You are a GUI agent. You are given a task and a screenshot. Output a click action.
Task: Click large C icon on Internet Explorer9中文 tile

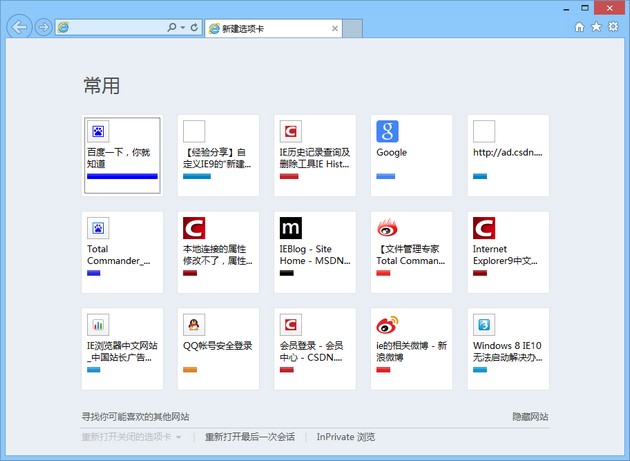pos(484,228)
